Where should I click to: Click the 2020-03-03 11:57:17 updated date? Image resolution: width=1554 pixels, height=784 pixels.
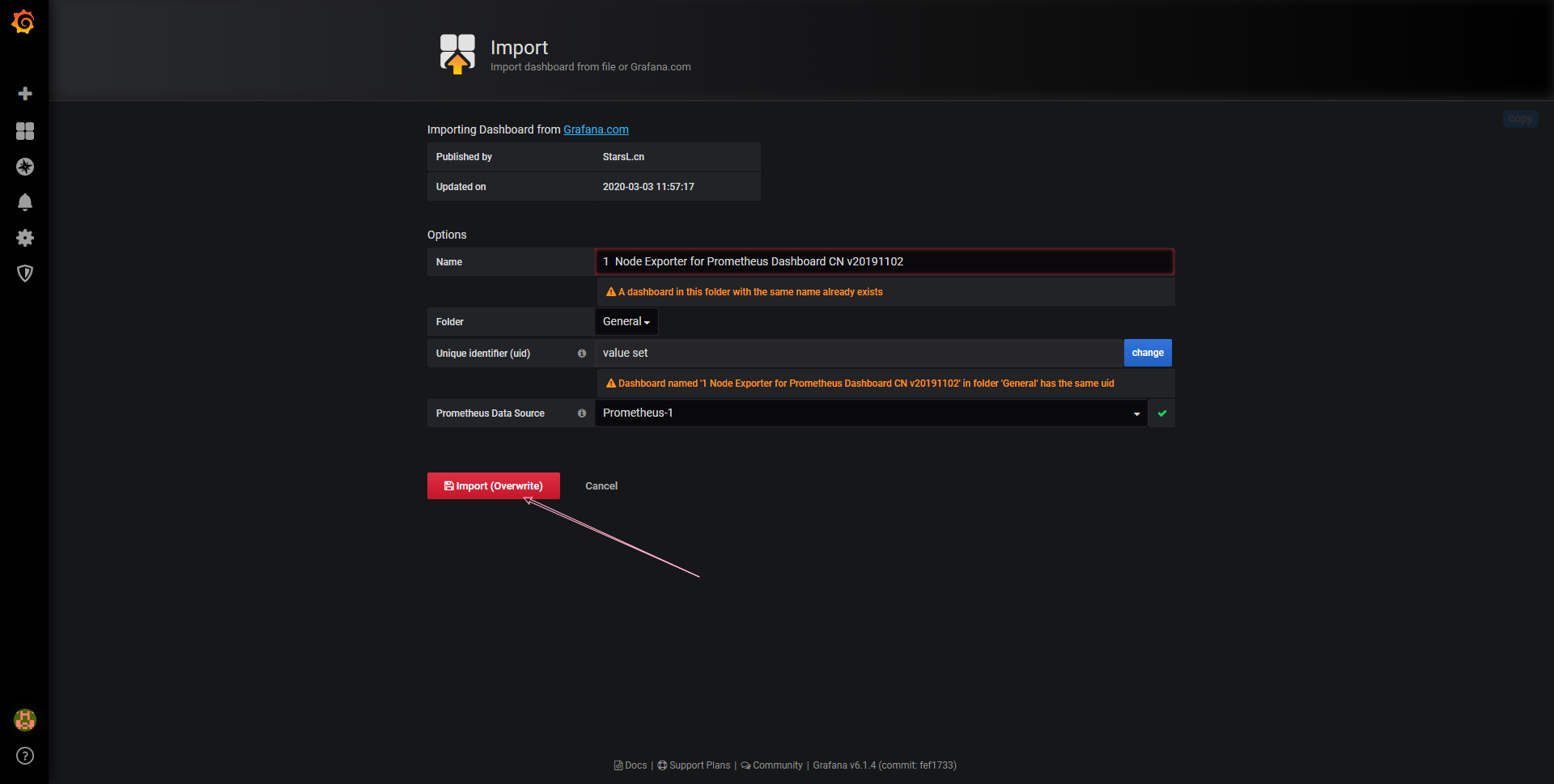pyautogui.click(x=648, y=187)
